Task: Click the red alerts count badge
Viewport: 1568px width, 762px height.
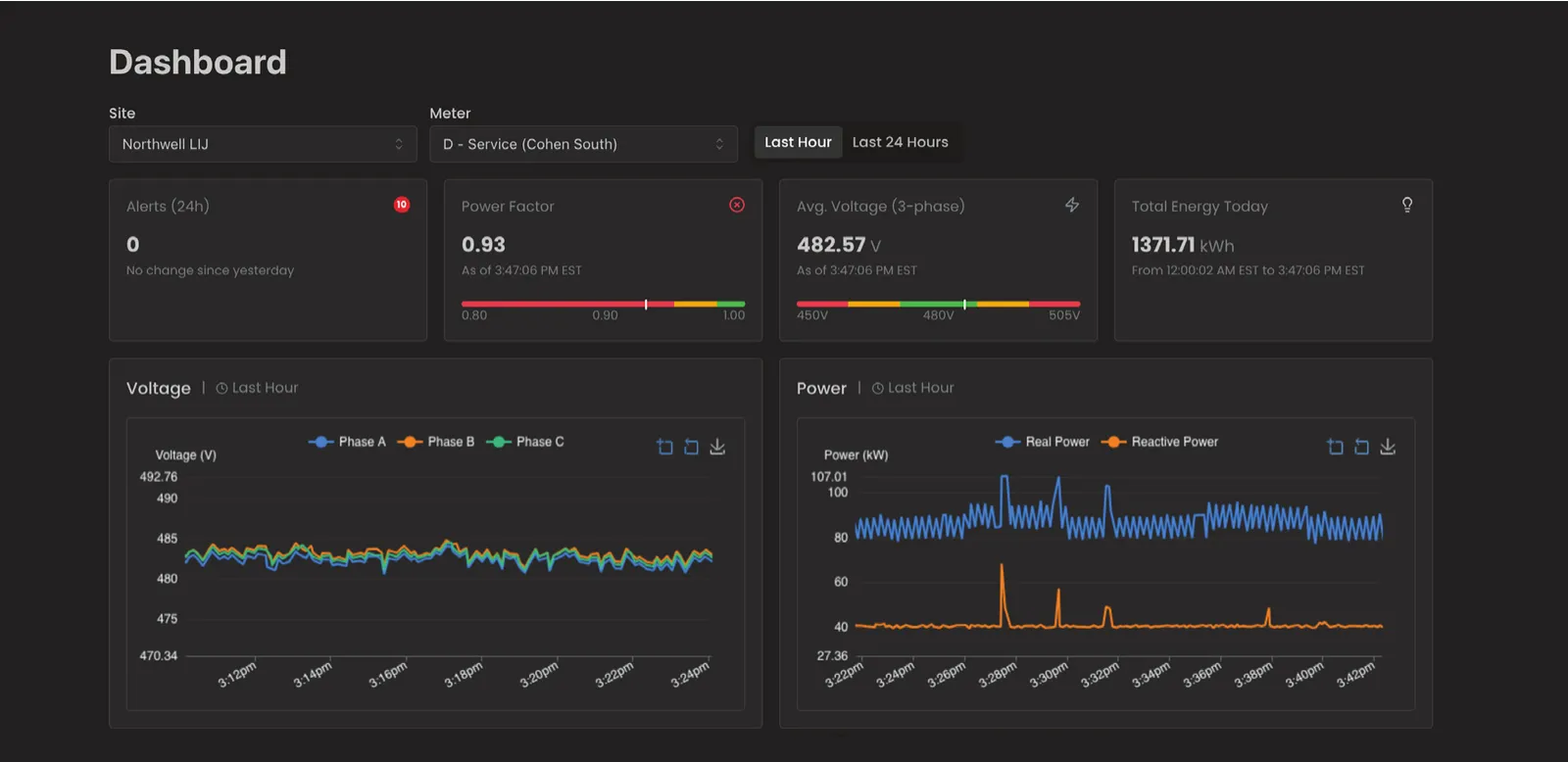Action: 402,205
